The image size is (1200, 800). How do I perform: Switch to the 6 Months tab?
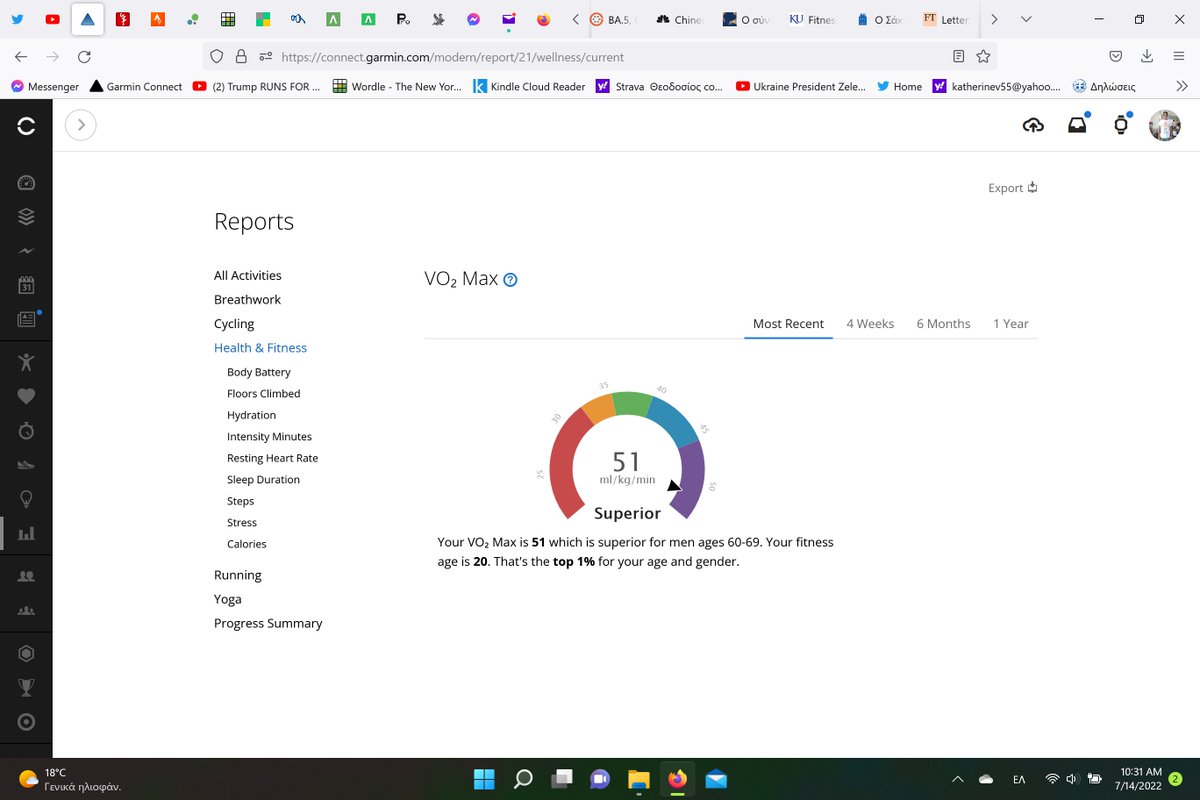point(943,324)
